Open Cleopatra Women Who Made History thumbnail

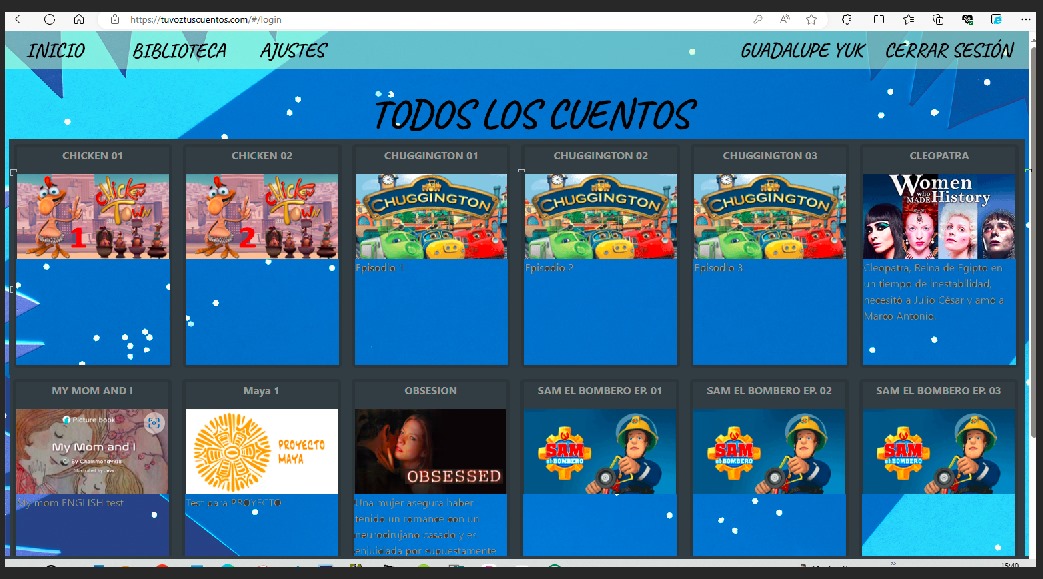pos(939,216)
